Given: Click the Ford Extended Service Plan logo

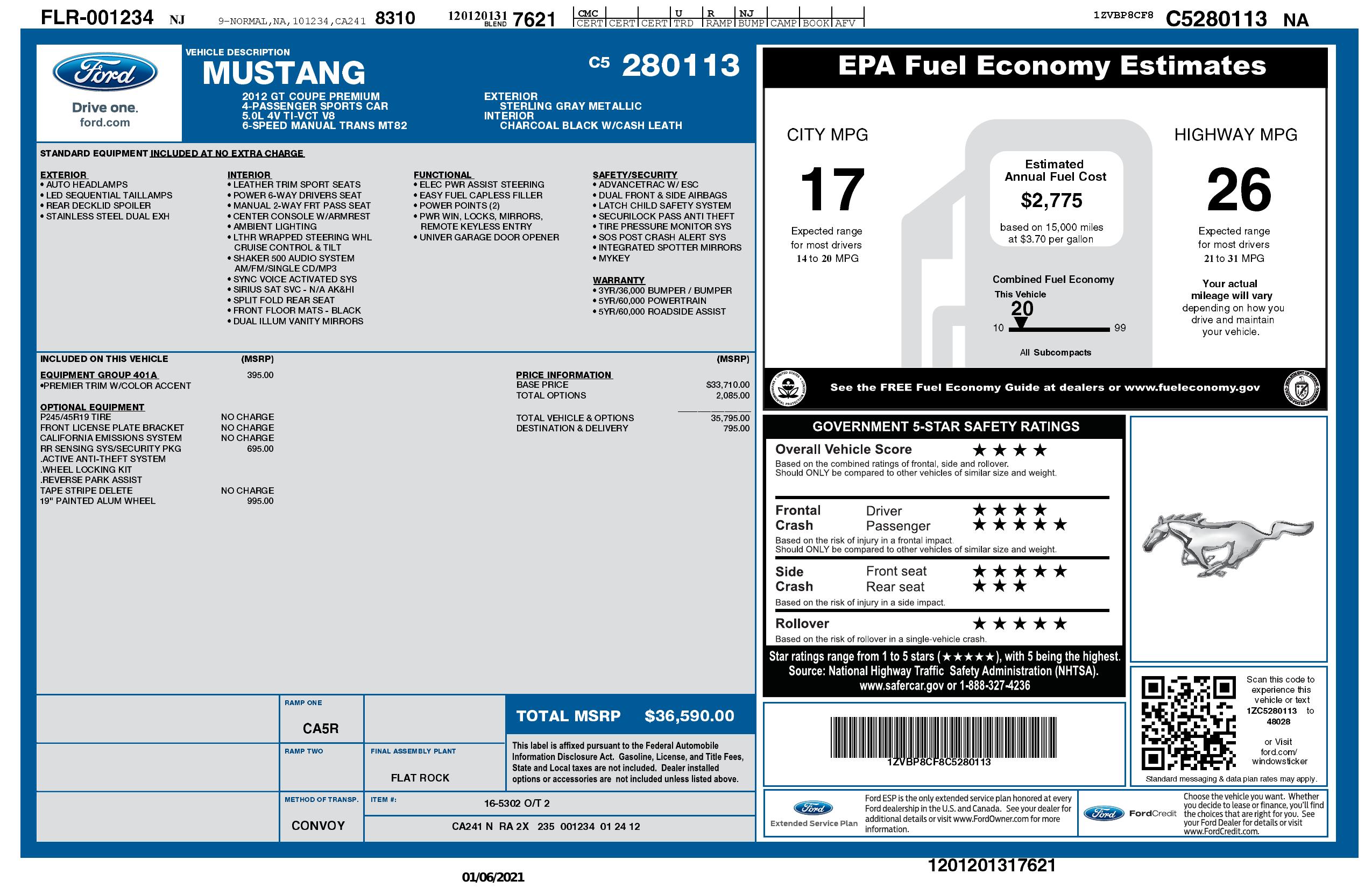Looking at the screenshot, I should tap(813, 808).
